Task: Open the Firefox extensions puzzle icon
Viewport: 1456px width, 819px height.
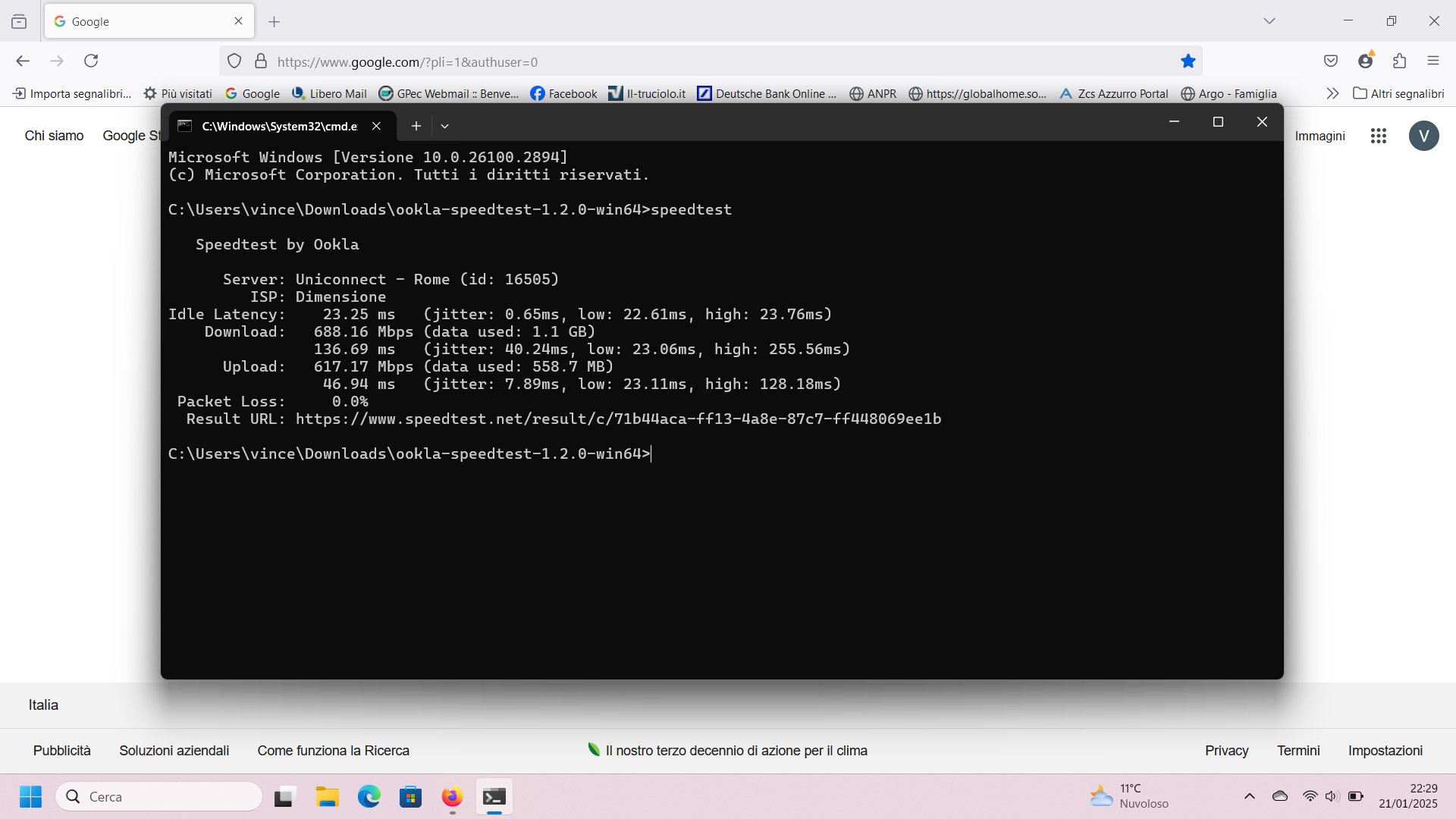Action: [1399, 61]
